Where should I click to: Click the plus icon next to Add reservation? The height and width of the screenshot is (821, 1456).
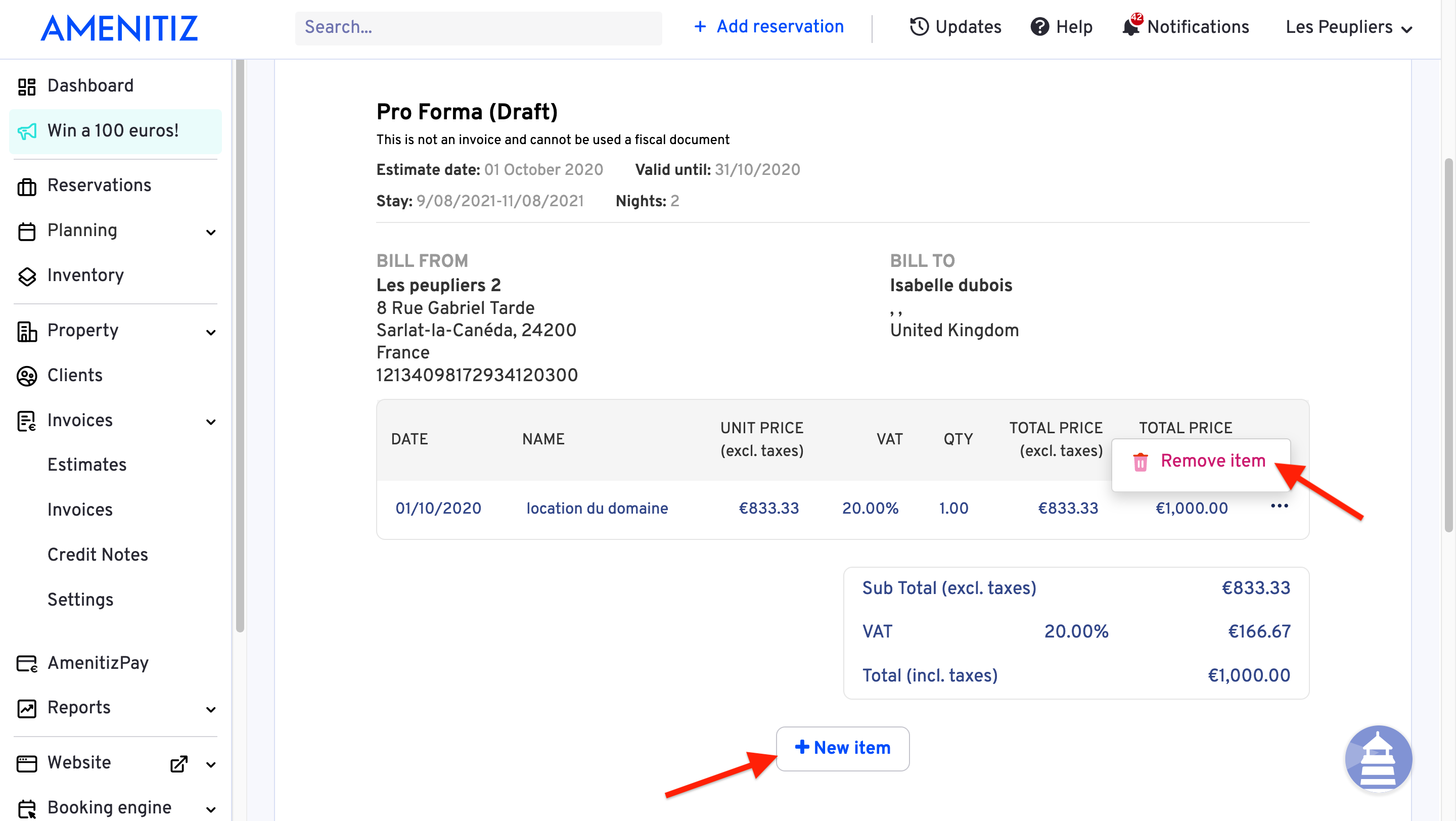click(700, 27)
